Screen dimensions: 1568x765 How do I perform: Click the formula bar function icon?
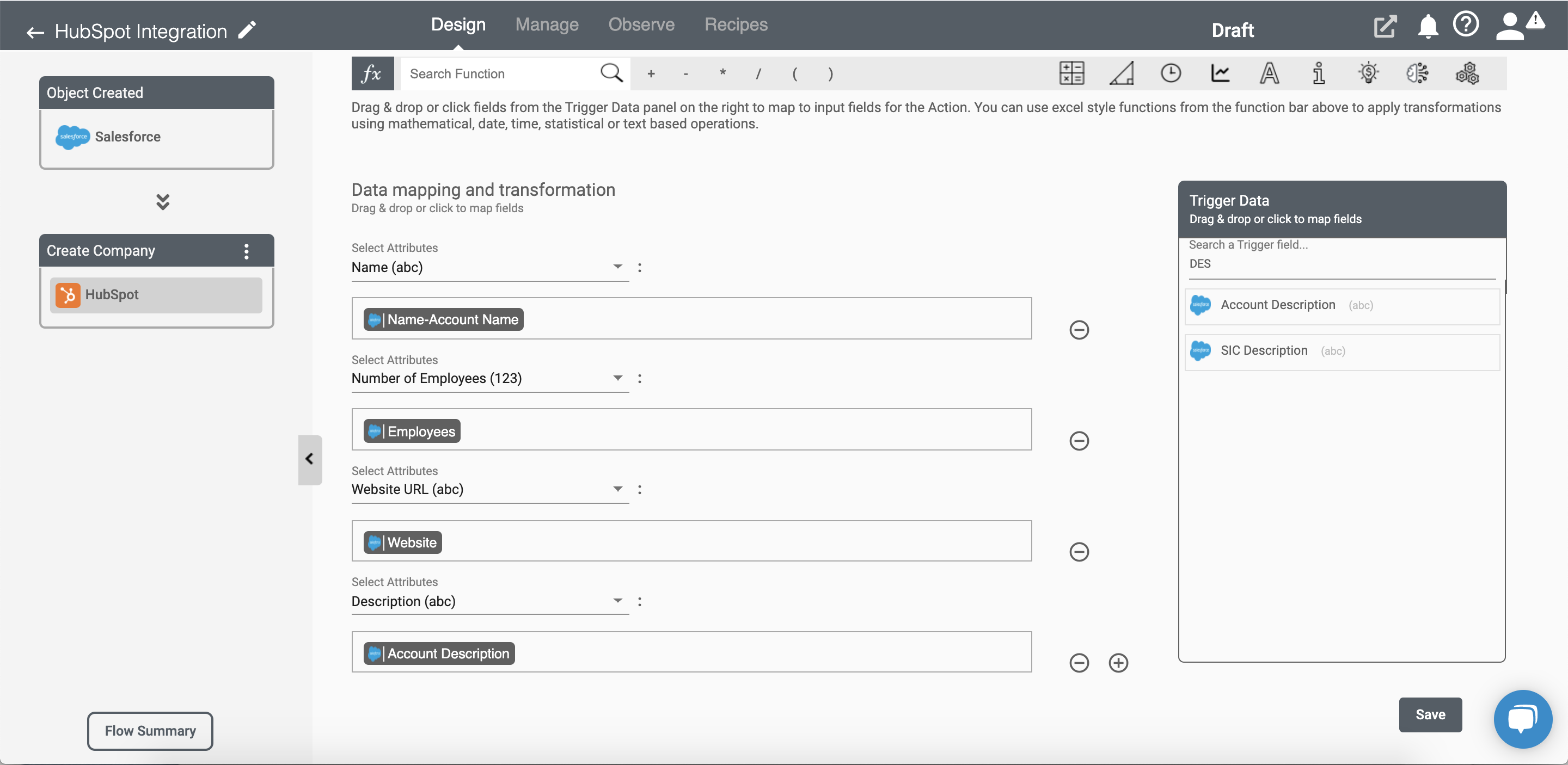(x=370, y=73)
